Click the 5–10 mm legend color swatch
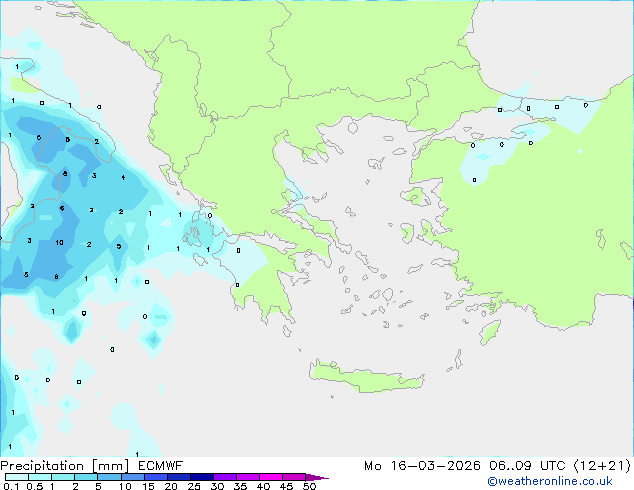The height and width of the screenshot is (490, 634). tap(109, 477)
